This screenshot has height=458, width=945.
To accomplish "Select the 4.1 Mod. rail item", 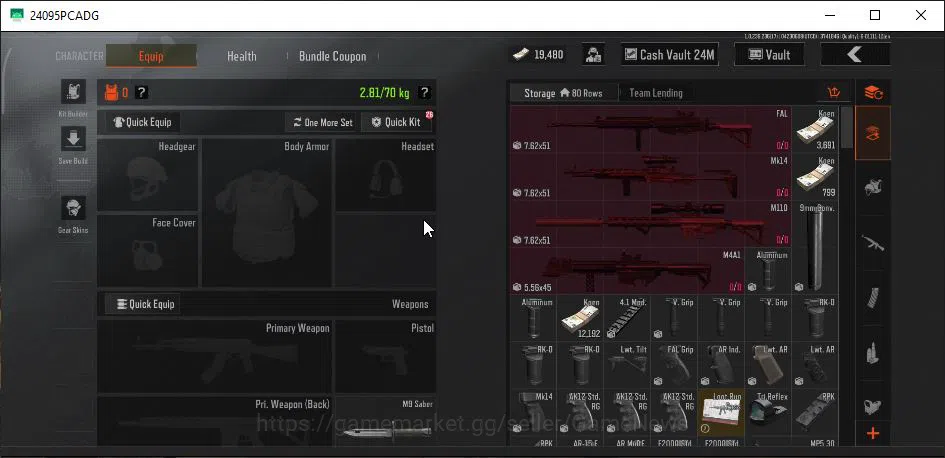I will tap(627, 318).
